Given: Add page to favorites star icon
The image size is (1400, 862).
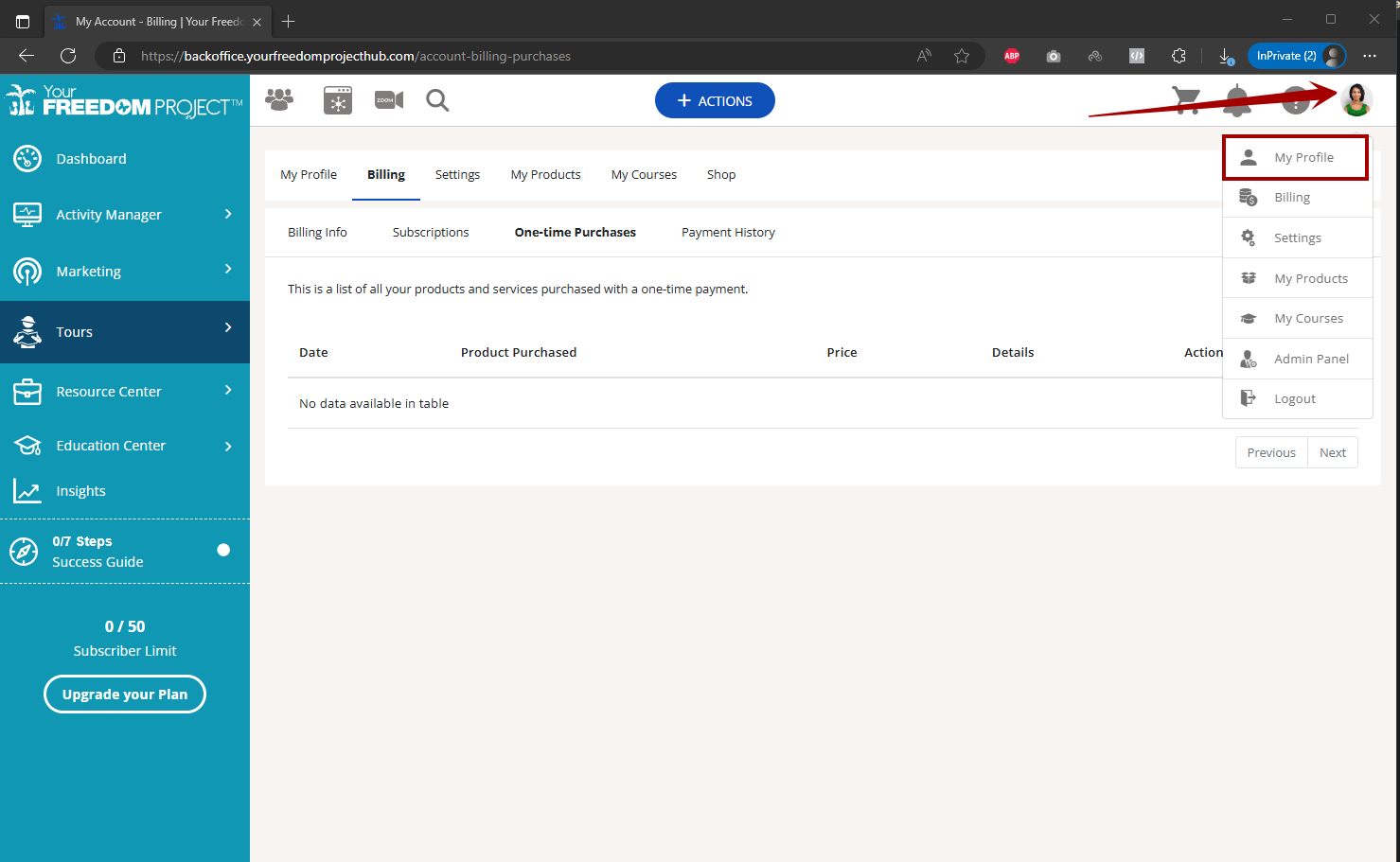Looking at the screenshot, I should tap(962, 56).
